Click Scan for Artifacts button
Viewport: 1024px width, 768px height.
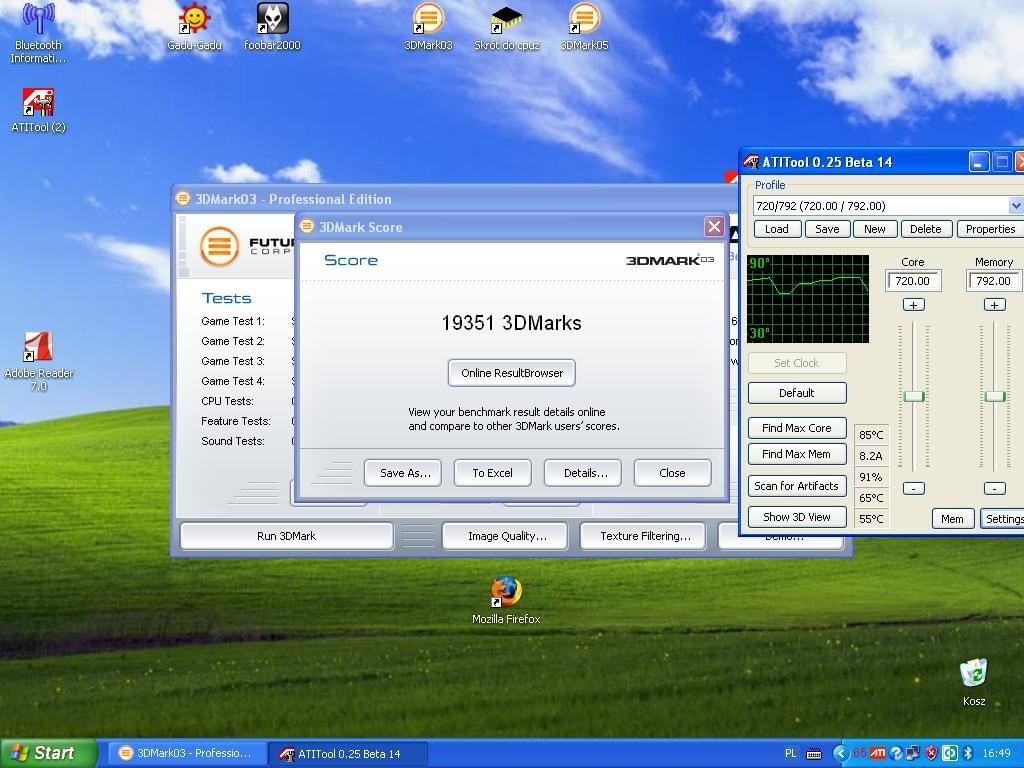click(x=797, y=486)
